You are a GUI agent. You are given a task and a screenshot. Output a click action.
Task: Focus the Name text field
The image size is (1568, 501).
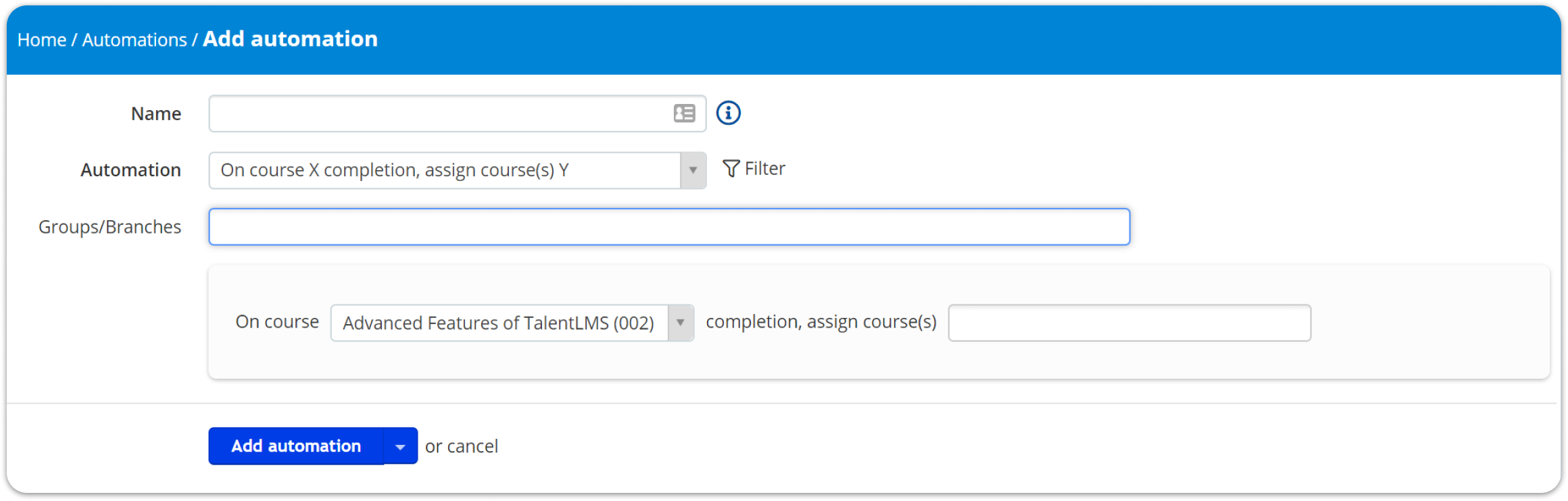[458, 113]
